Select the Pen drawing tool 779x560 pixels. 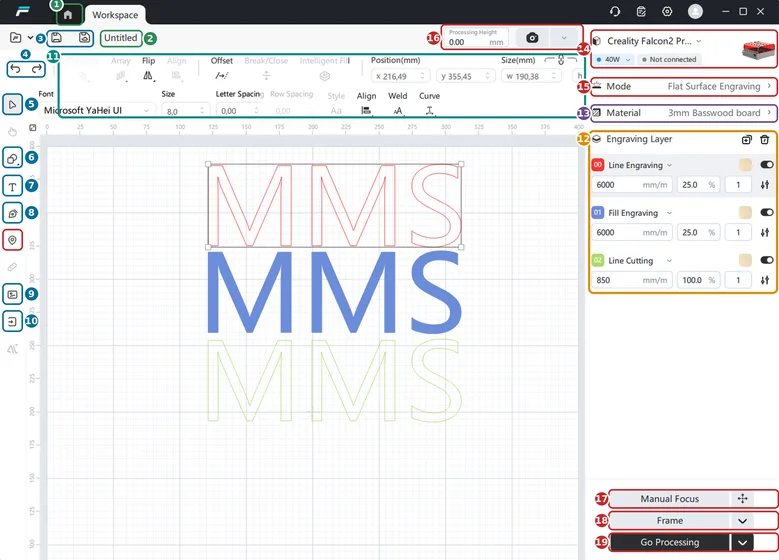12,213
